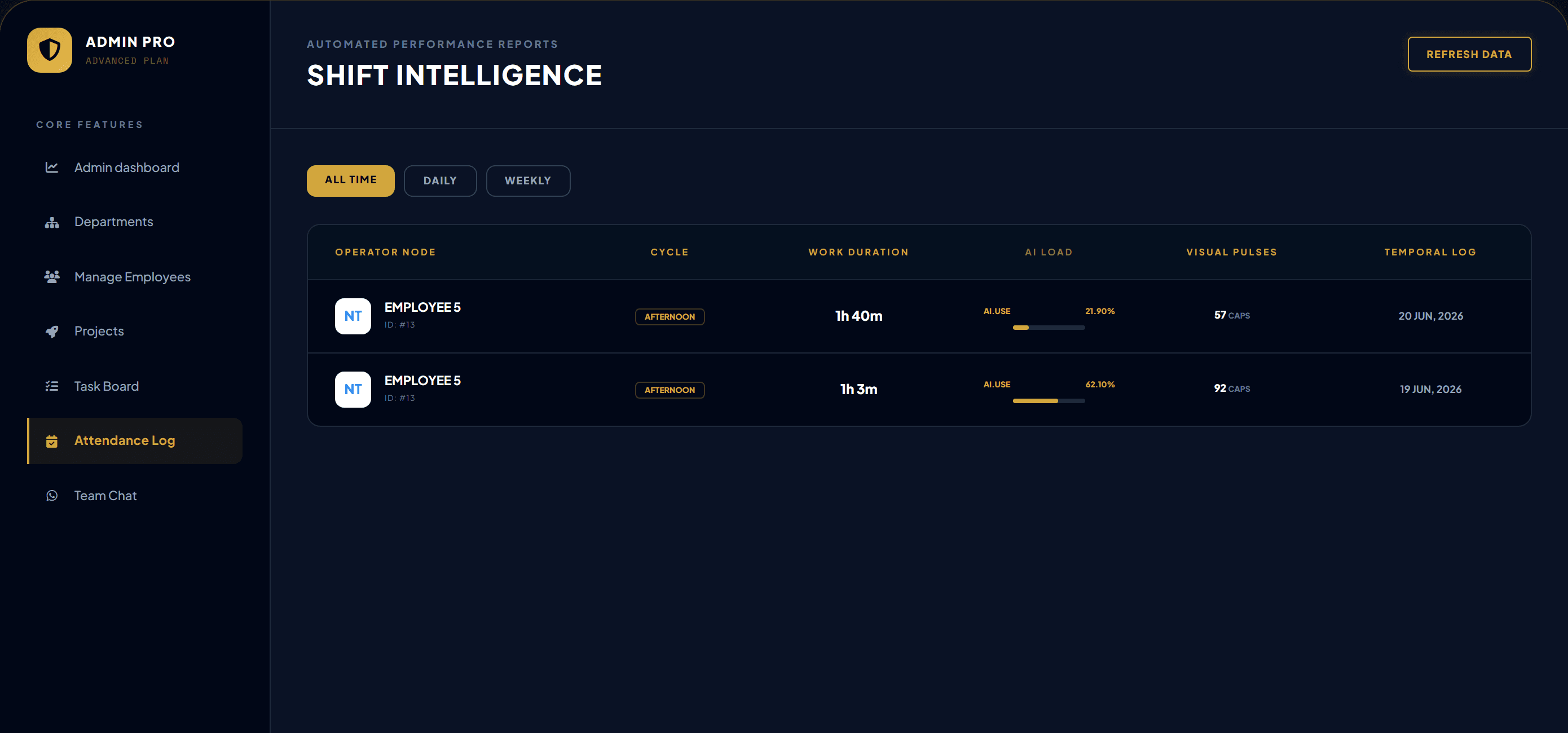Open the Task Board

[135, 386]
